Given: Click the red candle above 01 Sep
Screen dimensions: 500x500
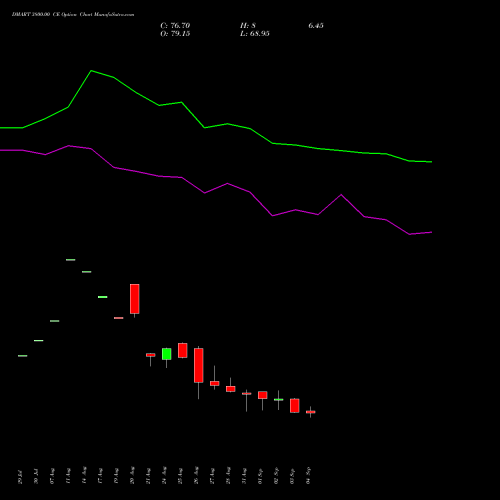Looking at the screenshot, I should [x=263, y=395].
